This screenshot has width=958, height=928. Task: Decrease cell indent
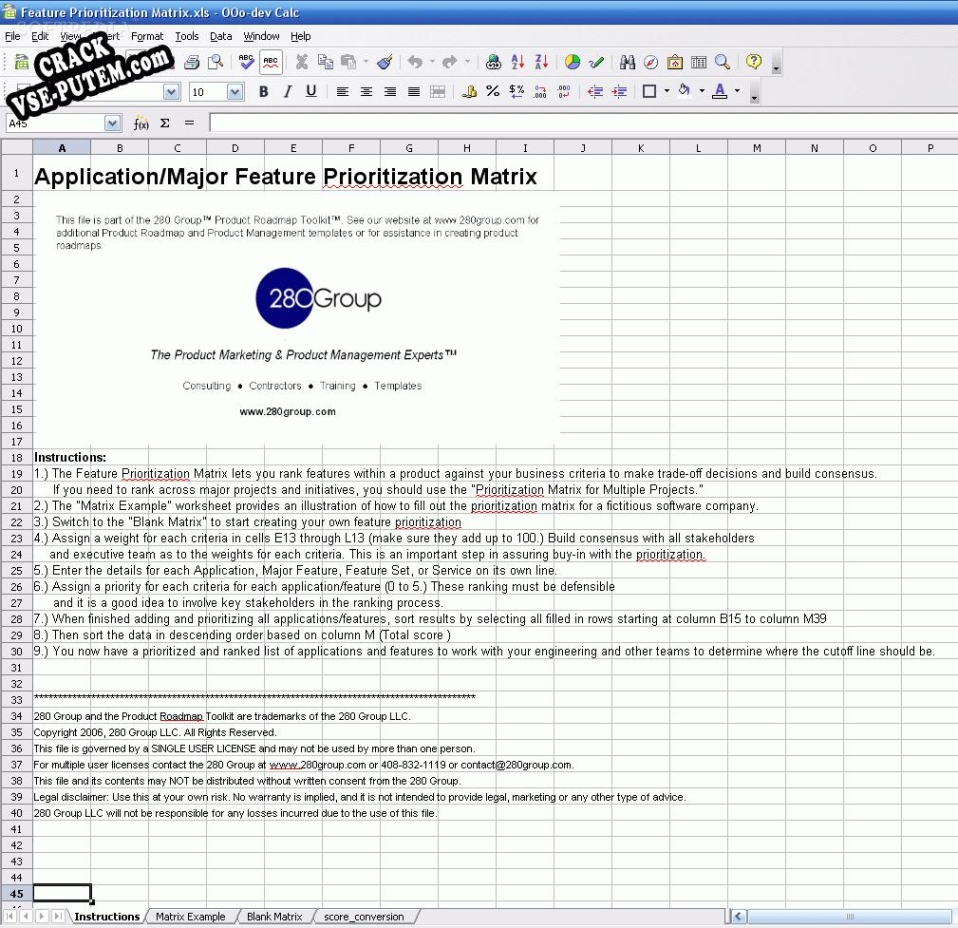pos(595,91)
